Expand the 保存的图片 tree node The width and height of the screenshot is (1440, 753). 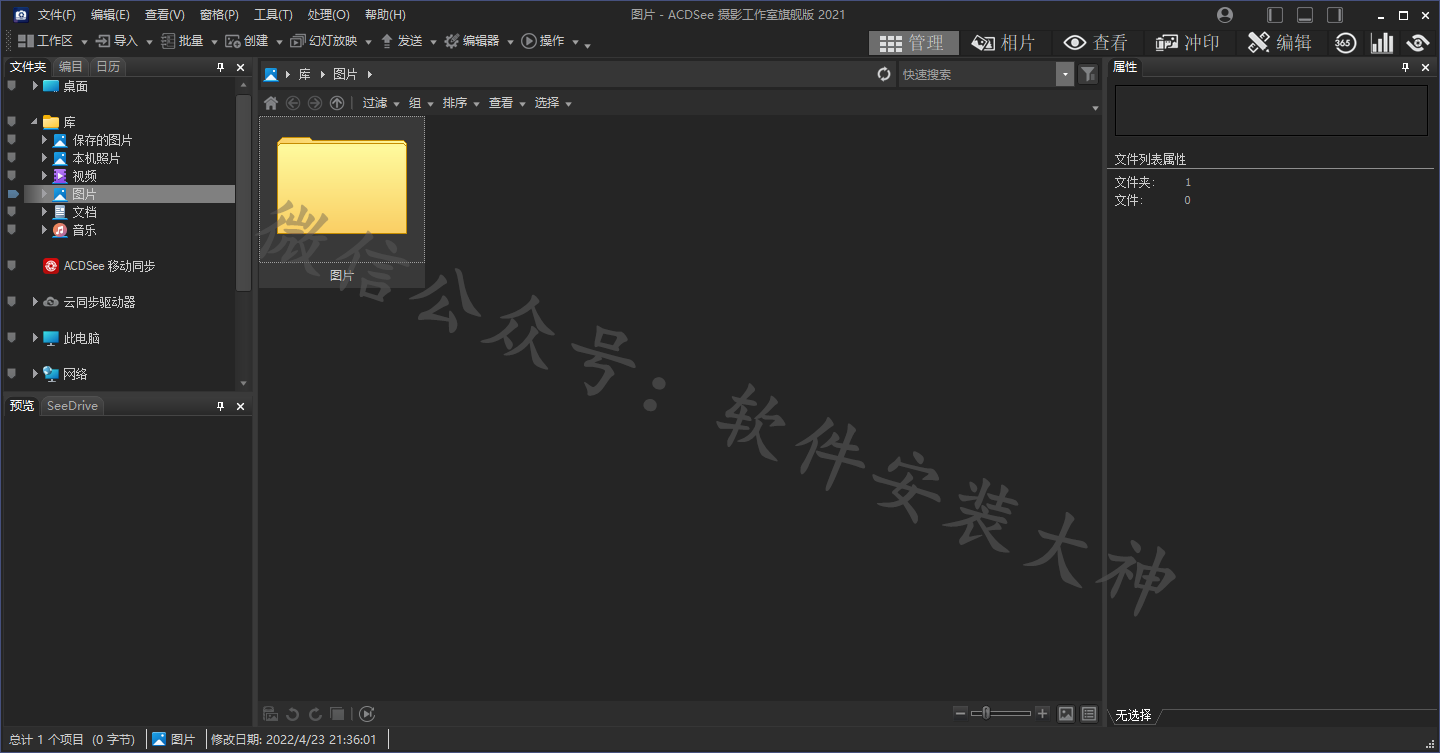[x=44, y=140]
